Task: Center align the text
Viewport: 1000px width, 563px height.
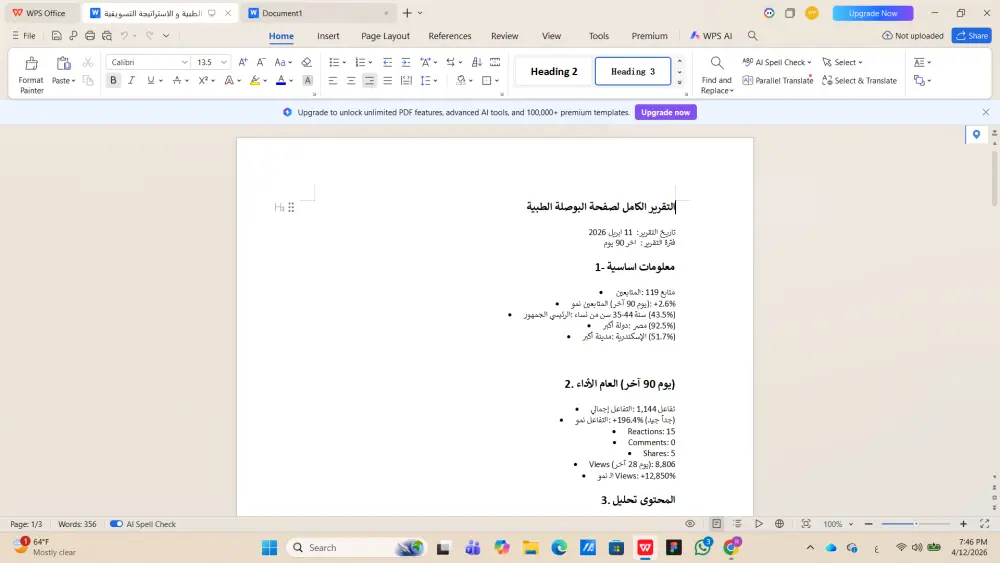Action: (351, 80)
